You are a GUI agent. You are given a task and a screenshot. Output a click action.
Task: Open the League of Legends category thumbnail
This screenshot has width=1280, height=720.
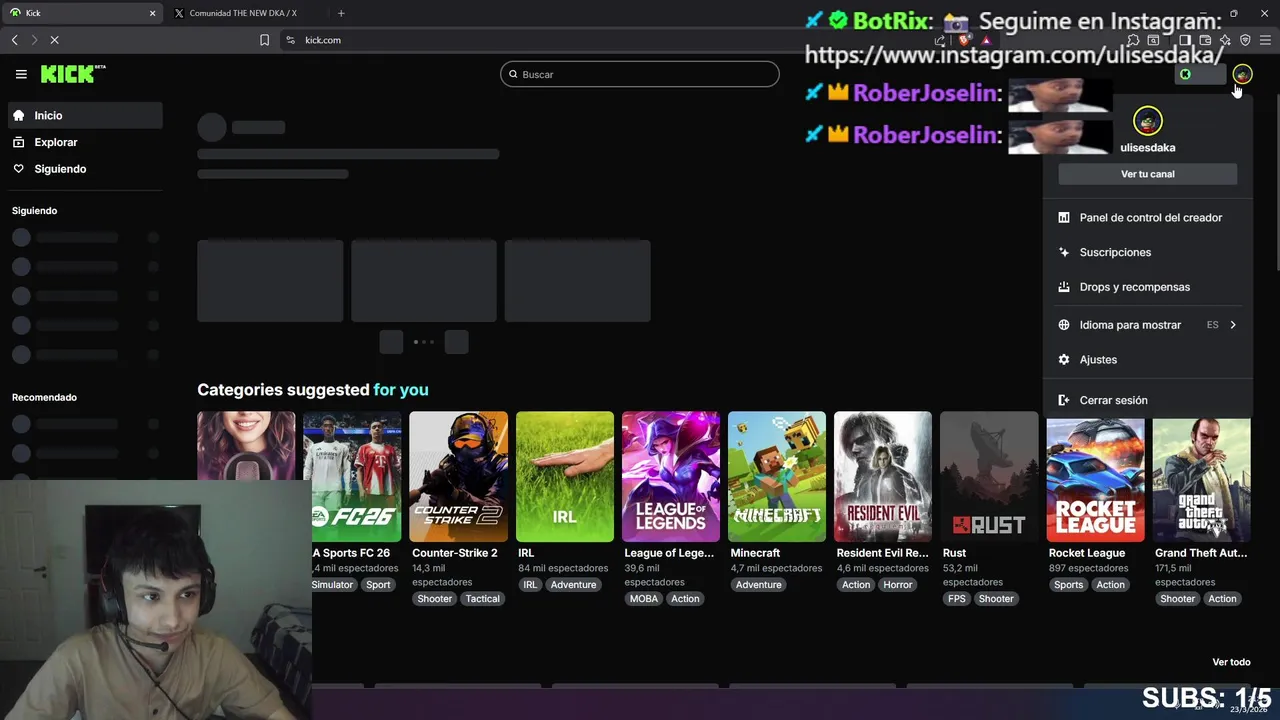671,477
